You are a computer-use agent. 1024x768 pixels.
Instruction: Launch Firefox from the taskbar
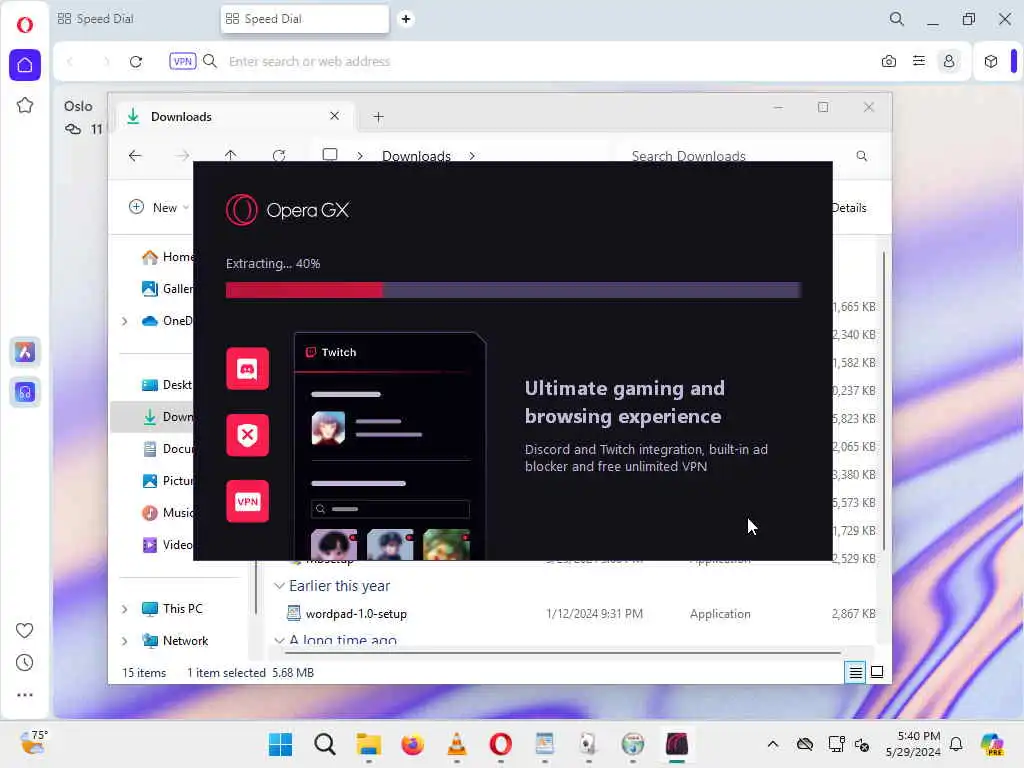tap(412, 744)
